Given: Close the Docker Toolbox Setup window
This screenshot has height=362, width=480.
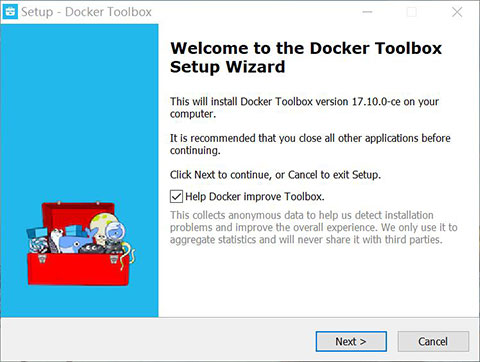Looking at the screenshot, I should point(457,12).
